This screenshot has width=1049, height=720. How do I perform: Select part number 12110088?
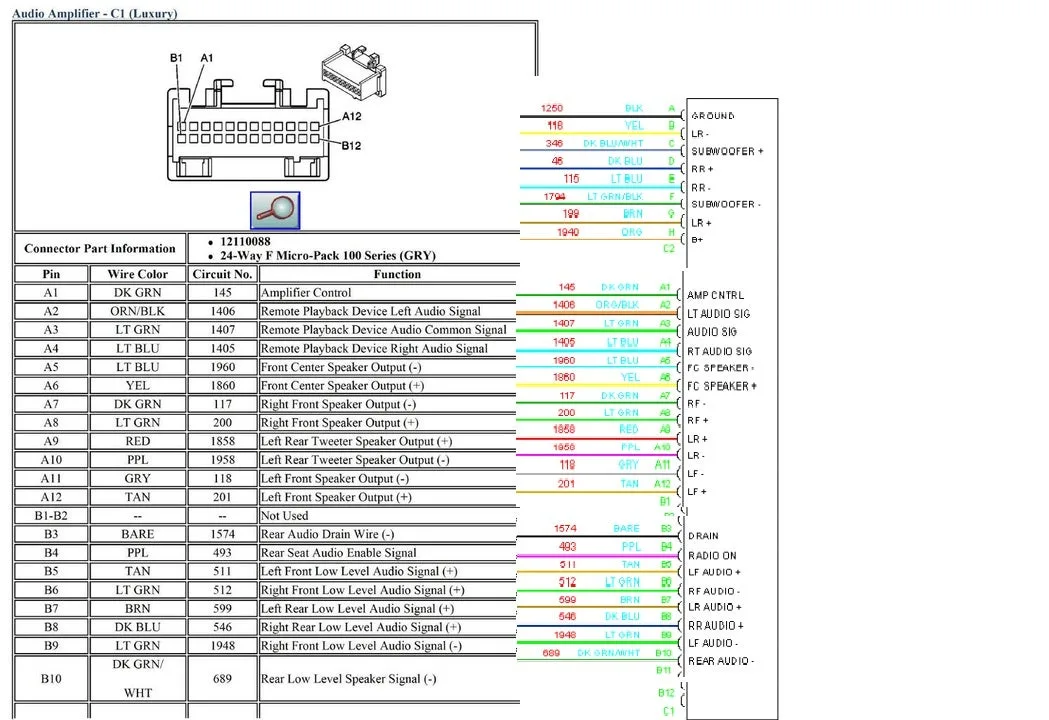point(246,242)
